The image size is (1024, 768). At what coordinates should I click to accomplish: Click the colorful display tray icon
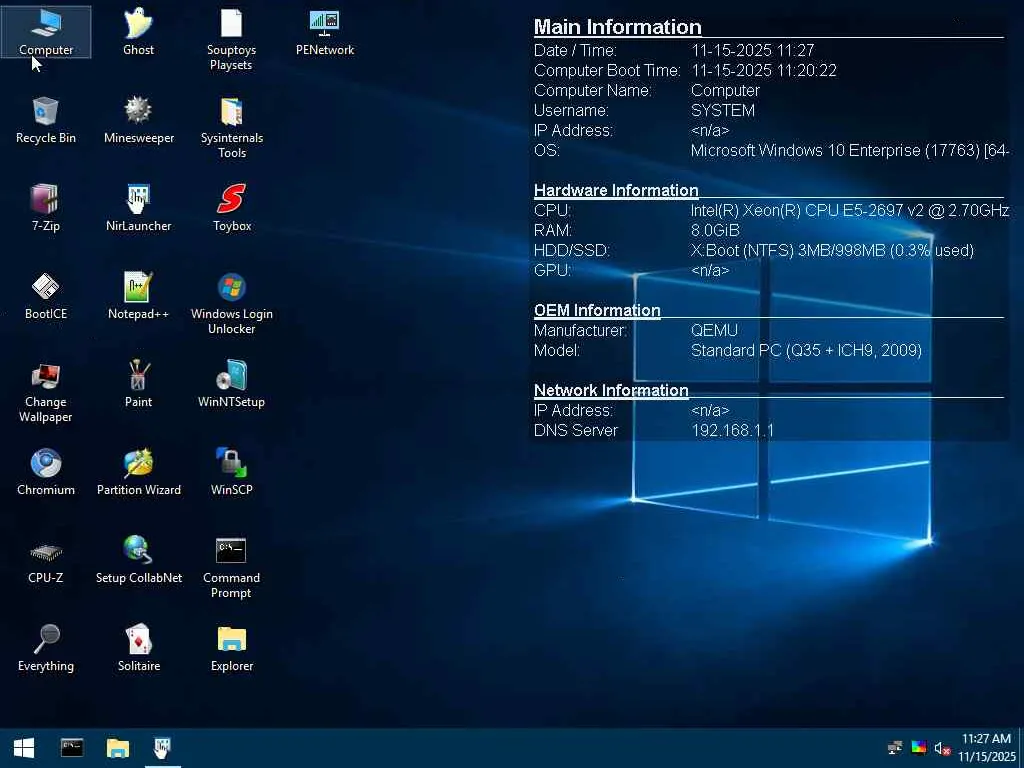918,748
